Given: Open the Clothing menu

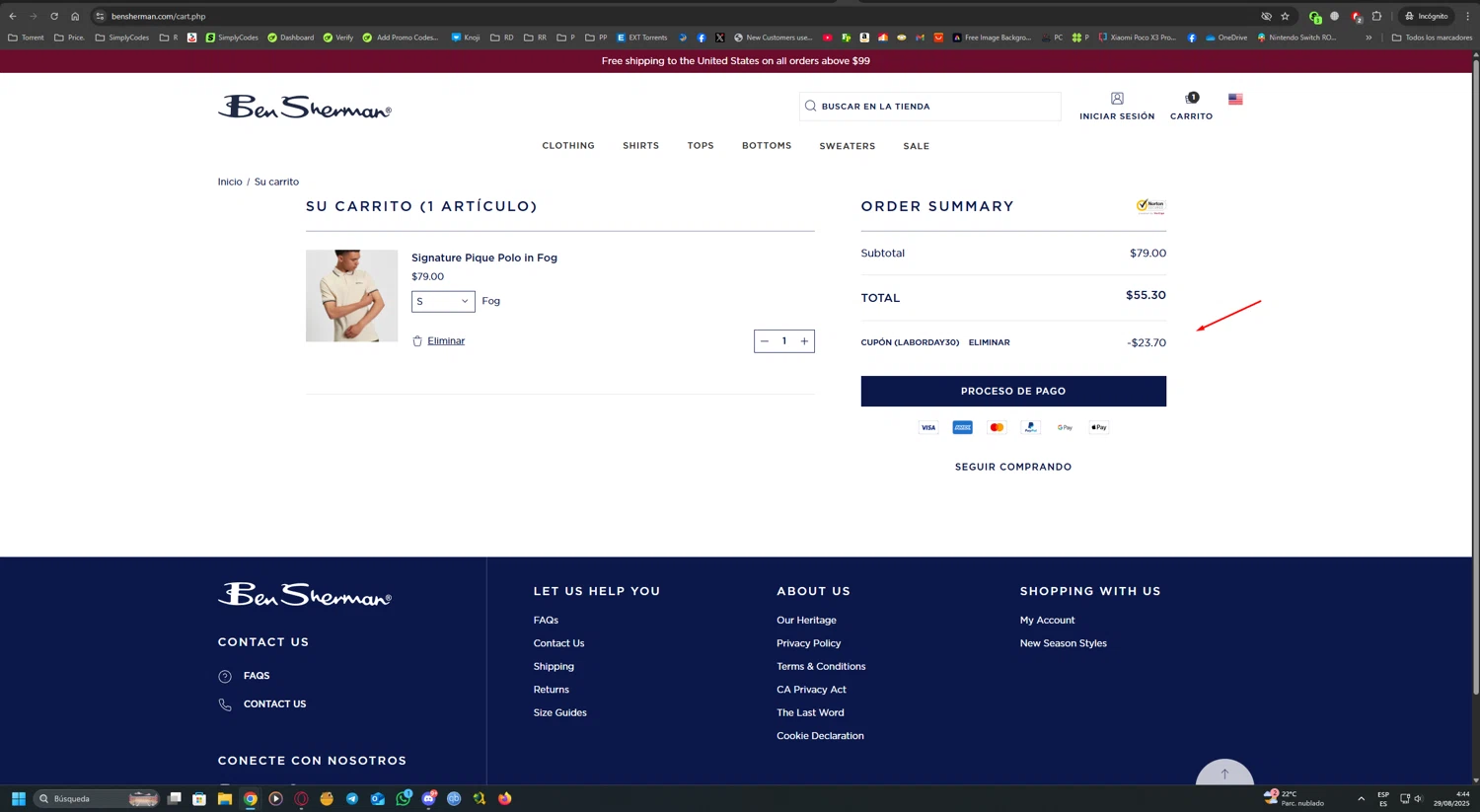Looking at the screenshot, I should pos(568,146).
